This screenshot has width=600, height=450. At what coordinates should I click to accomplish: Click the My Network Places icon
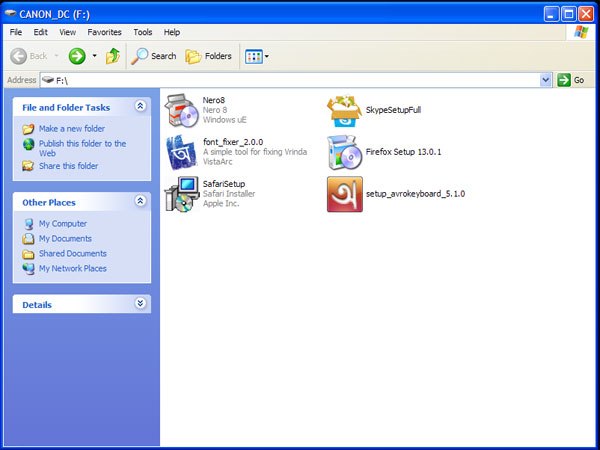tap(28, 269)
